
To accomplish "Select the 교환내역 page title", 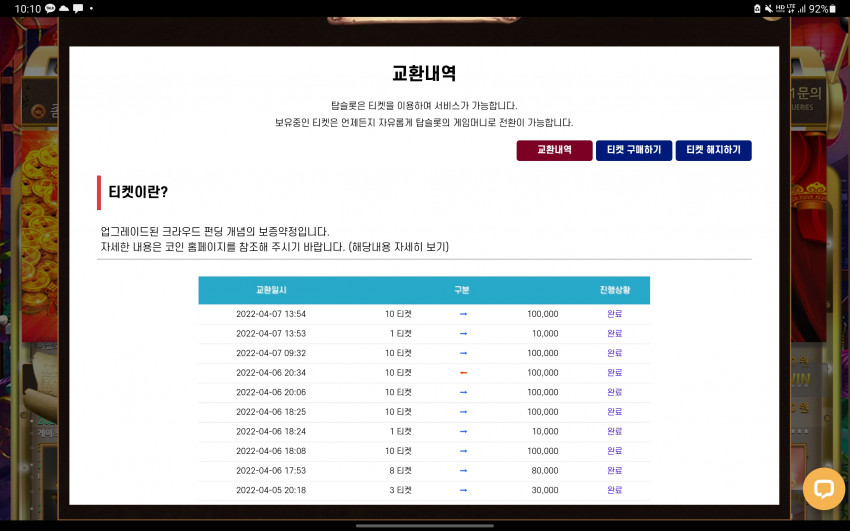I will [424, 73].
